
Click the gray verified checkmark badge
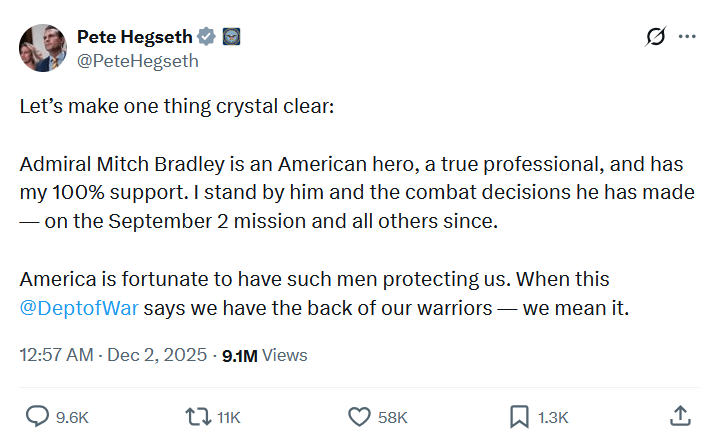207,37
